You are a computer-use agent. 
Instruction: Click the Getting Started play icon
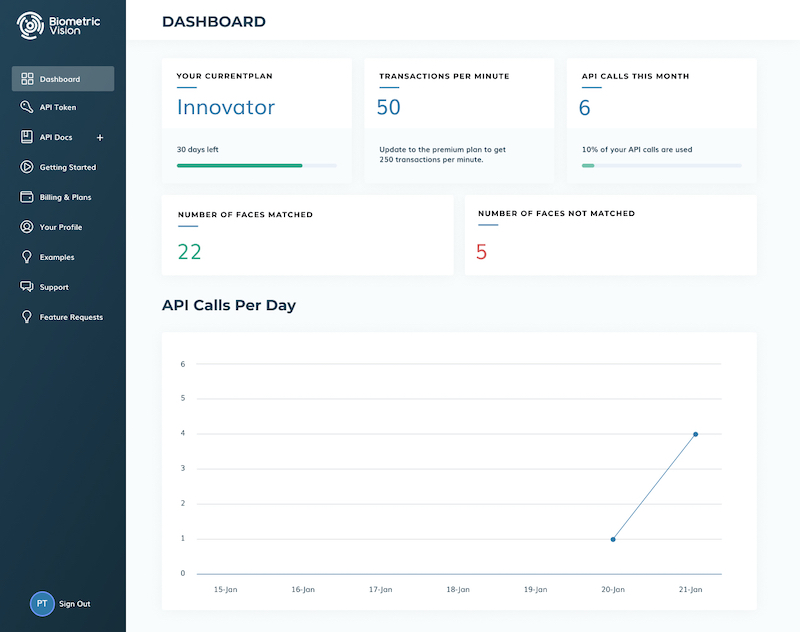tap(27, 167)
